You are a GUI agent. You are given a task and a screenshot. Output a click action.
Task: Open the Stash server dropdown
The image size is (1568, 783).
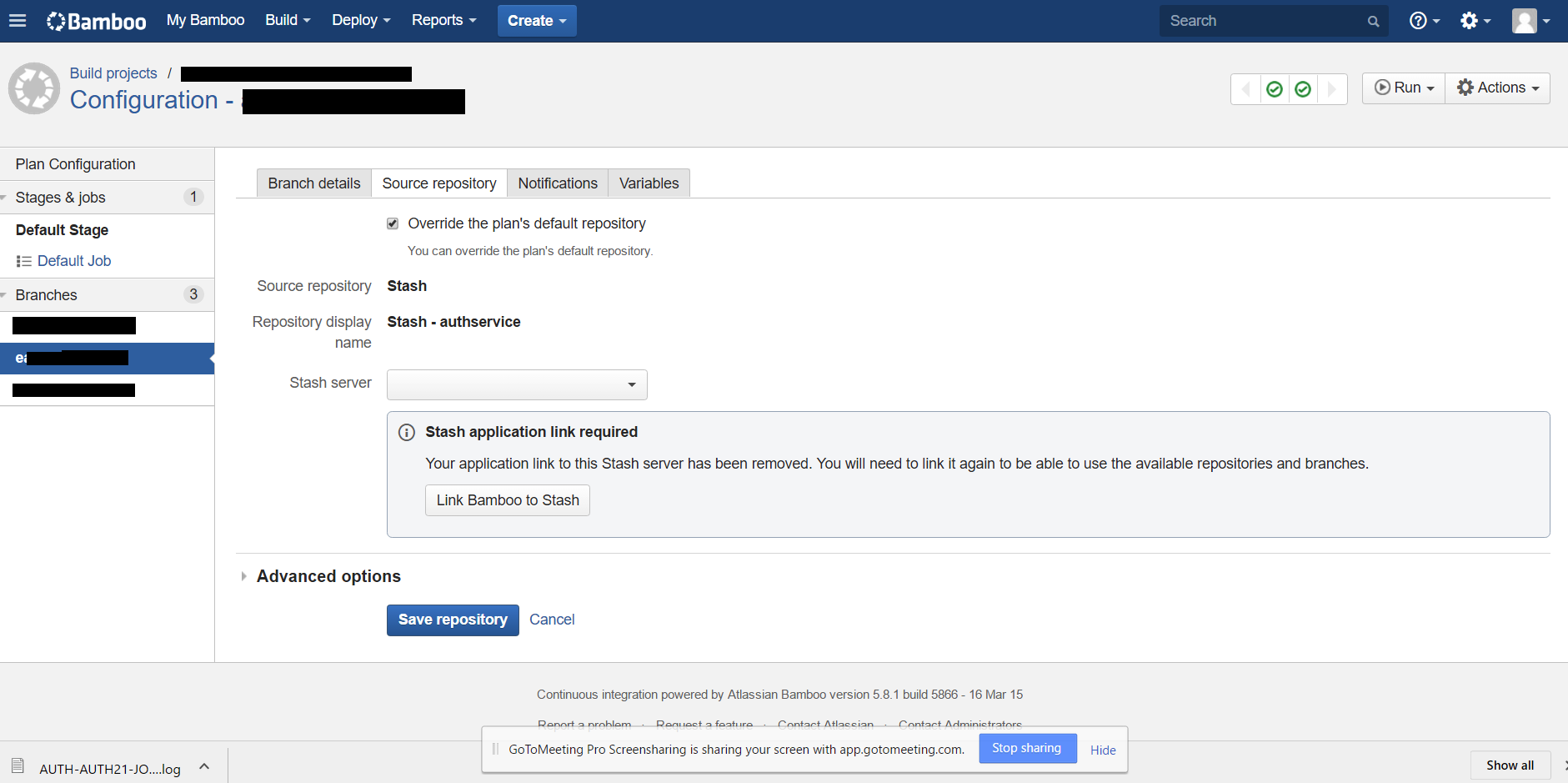[517, 384]
